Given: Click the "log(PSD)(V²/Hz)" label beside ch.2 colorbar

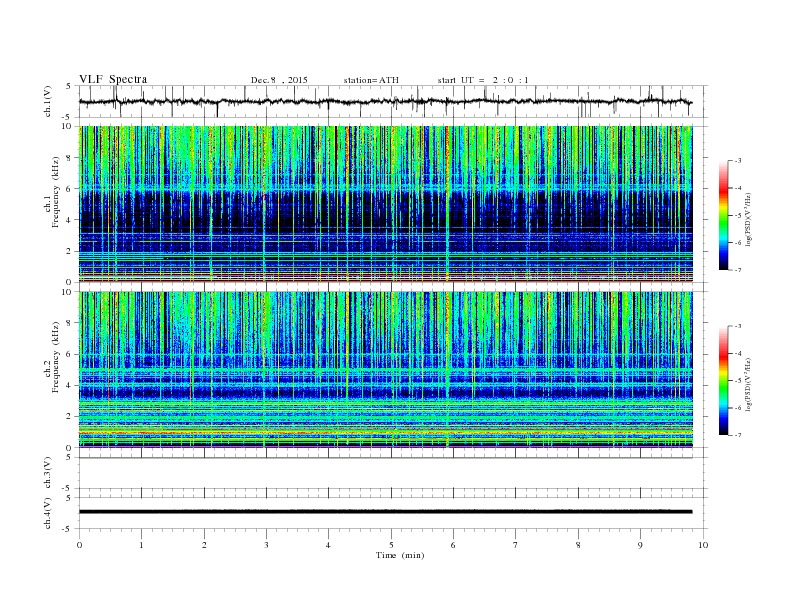Looking at the screenshot, I should (x=749, y=384).
